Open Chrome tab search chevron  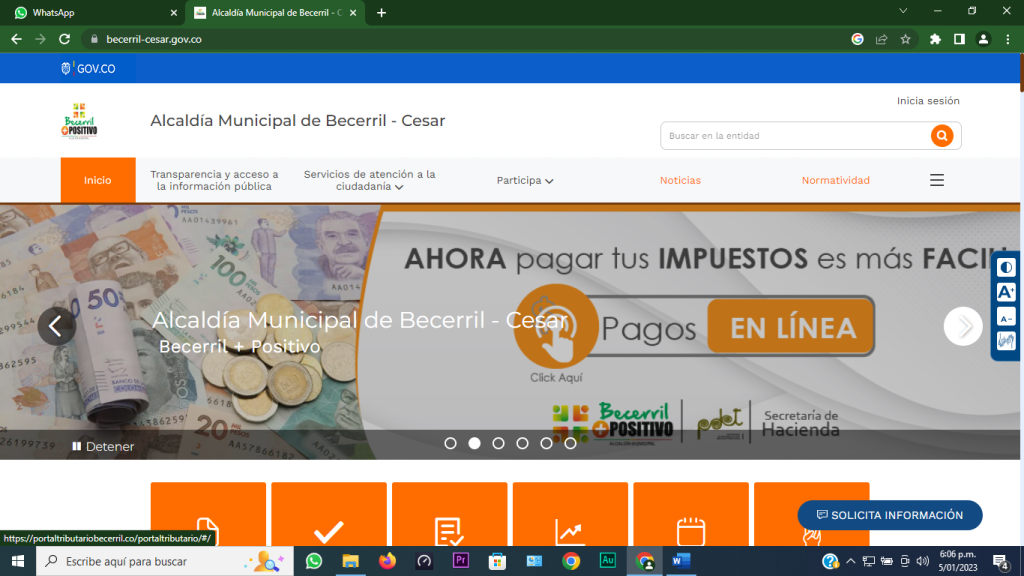point(903,12)
